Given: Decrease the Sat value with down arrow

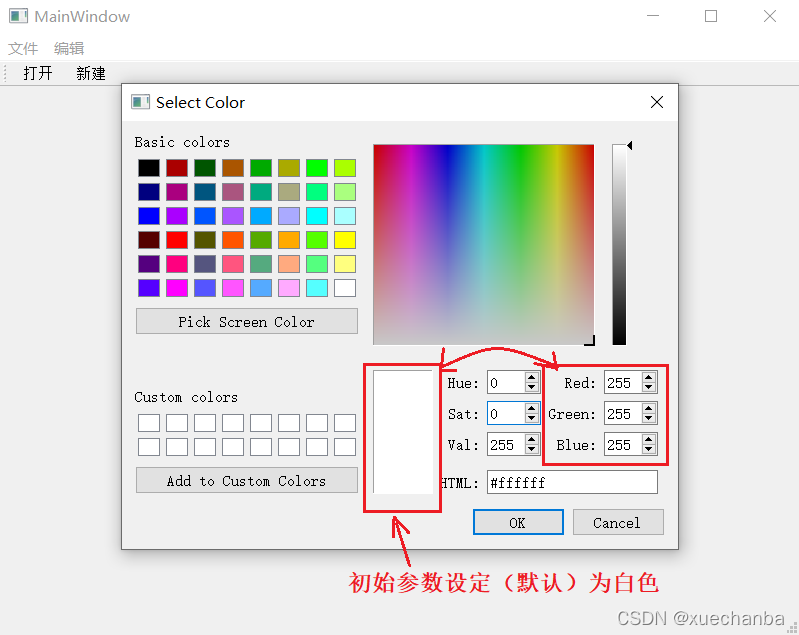Looking at the screenshot, I should (x=531, y=419).
